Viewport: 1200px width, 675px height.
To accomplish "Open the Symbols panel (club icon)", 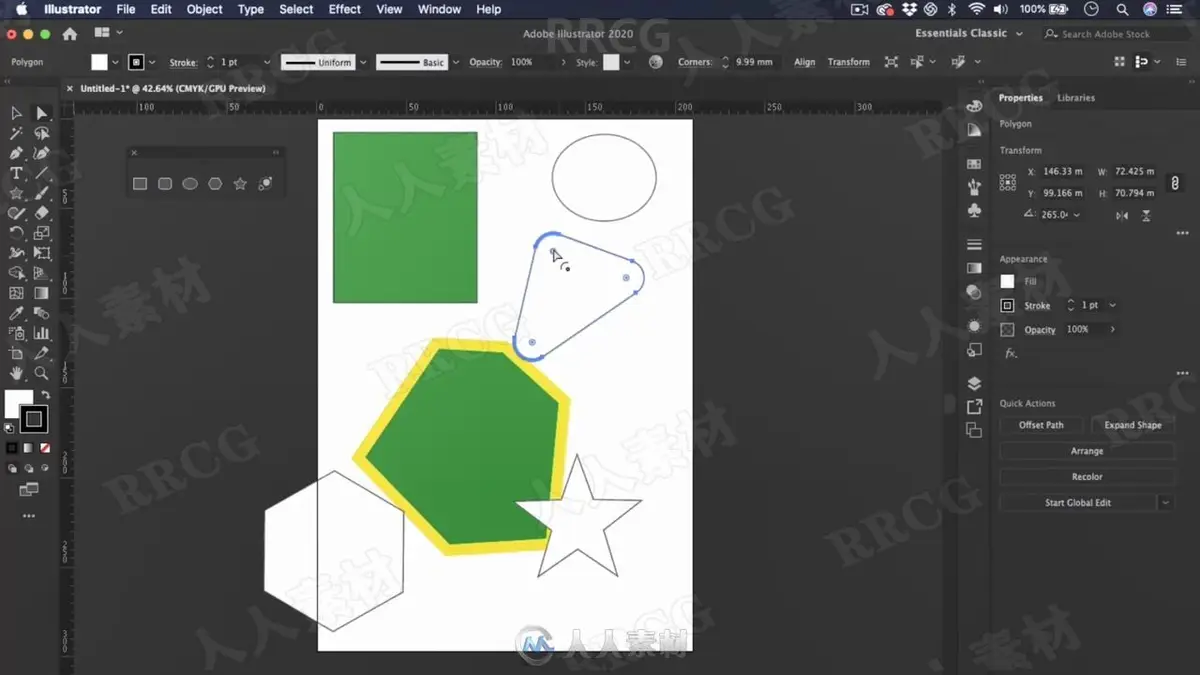I will (974, 211).
